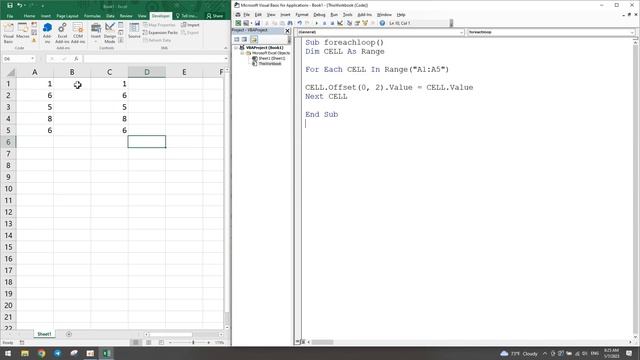Open the Run menu in VBA editor
Image resolution: width=640 pixels, height=360 pixels.
334,15
